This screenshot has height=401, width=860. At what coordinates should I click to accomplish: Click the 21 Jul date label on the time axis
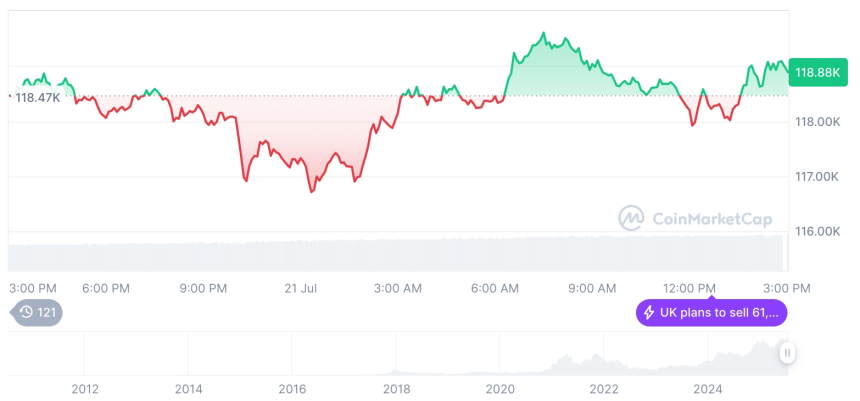[300, 289]
